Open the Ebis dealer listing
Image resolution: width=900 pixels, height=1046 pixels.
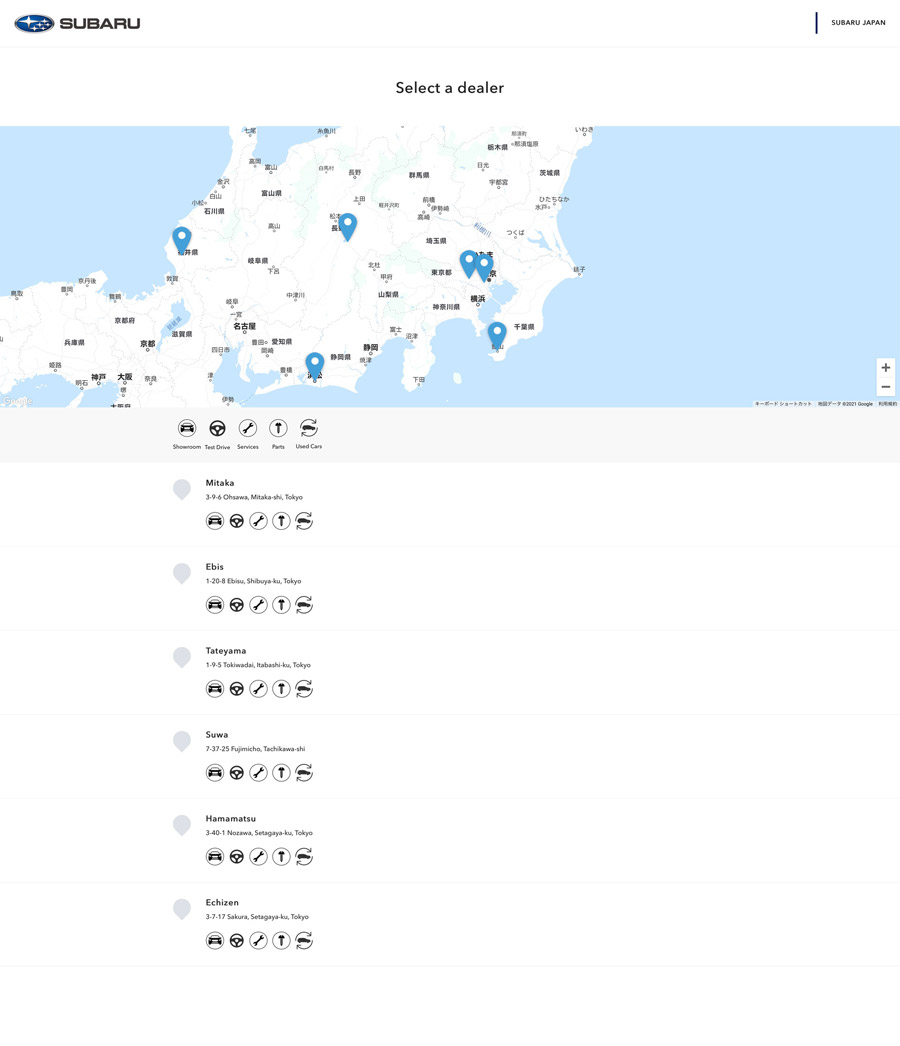pos(215,567)
